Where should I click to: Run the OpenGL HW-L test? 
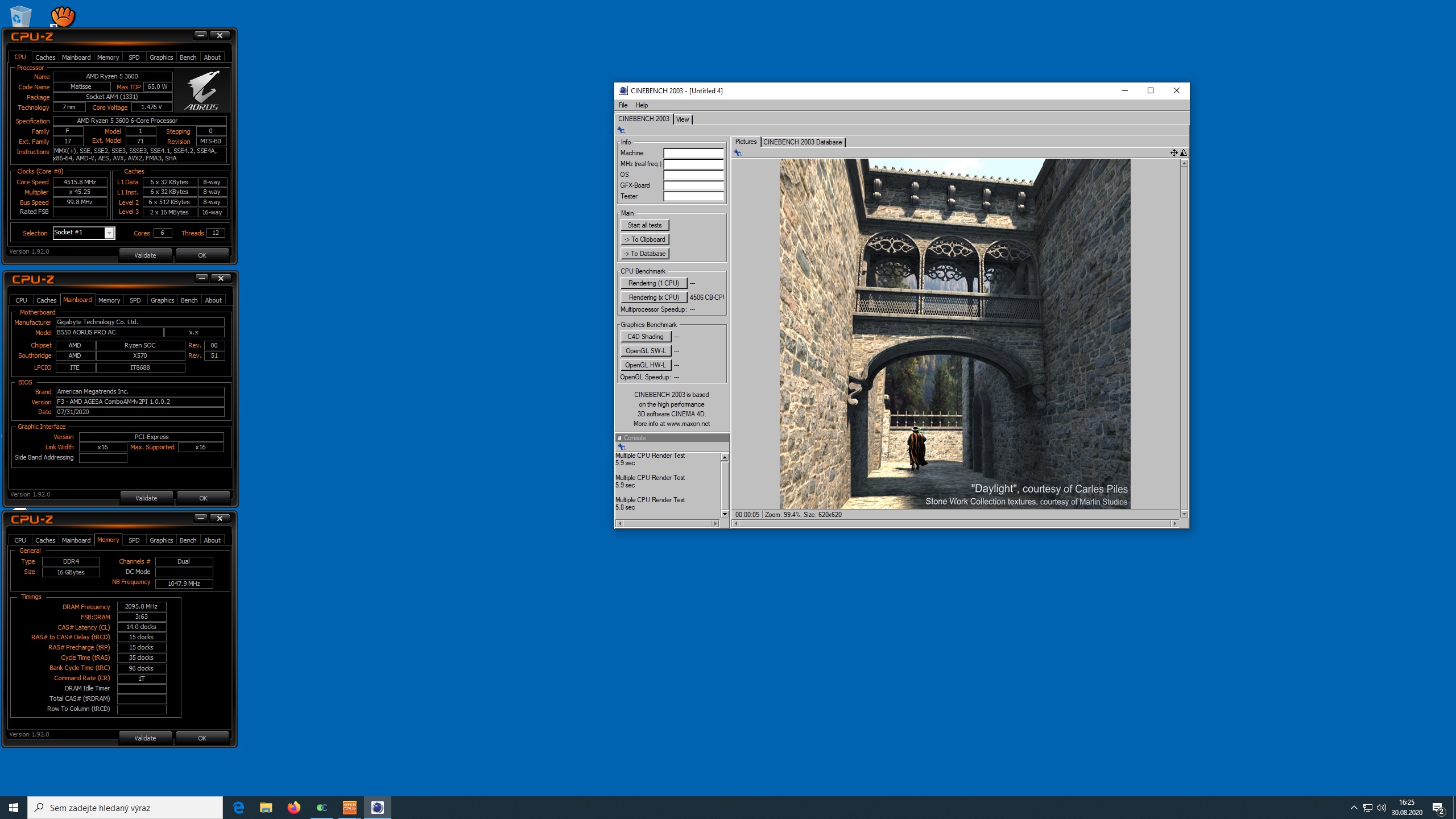(x=646, y=365)
